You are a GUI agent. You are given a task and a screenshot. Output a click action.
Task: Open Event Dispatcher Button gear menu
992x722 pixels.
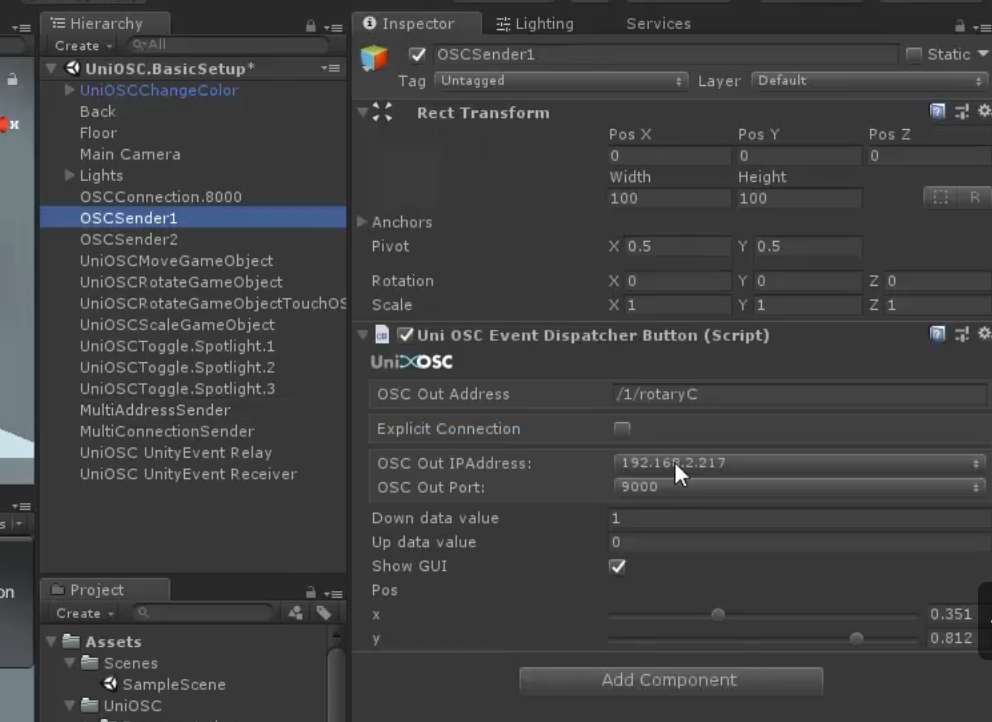pos(984,333)
